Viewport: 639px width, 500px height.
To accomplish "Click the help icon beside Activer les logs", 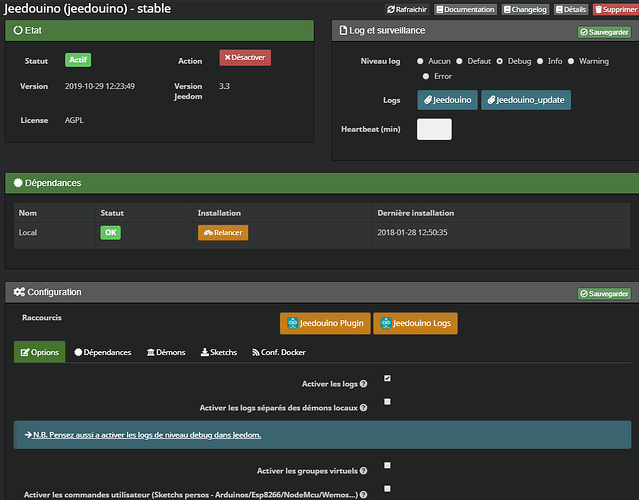I will (364, 384).
